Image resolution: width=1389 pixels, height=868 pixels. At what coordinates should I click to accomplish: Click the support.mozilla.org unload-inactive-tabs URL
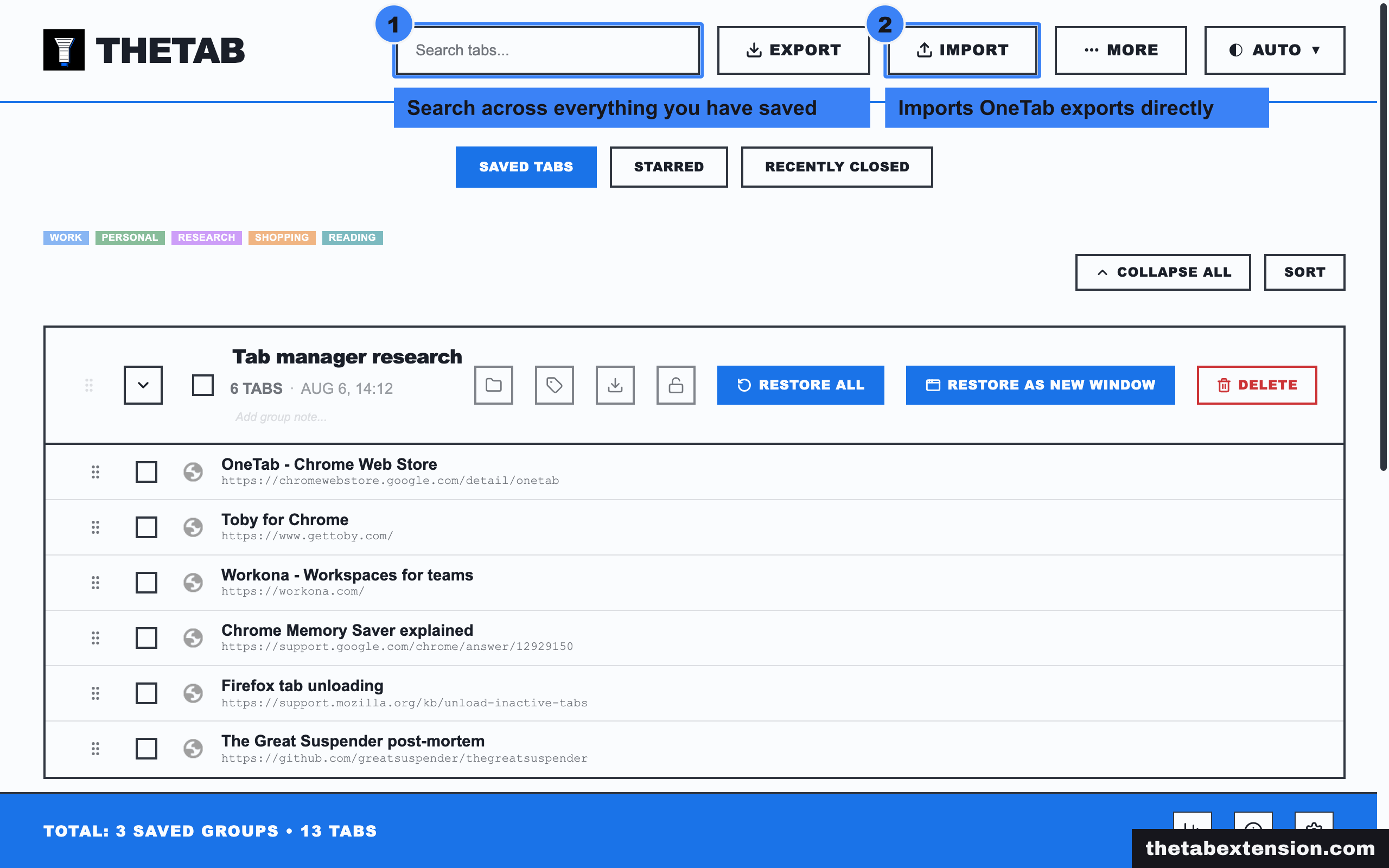404,703
